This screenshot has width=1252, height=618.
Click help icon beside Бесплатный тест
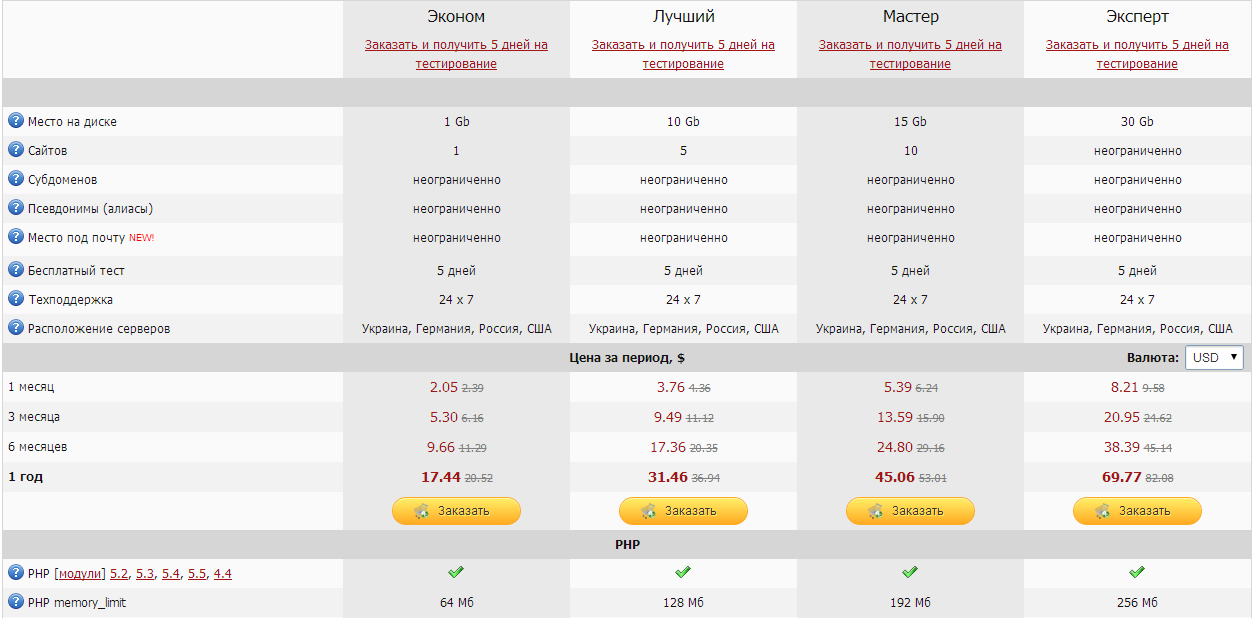click(16, 270)
